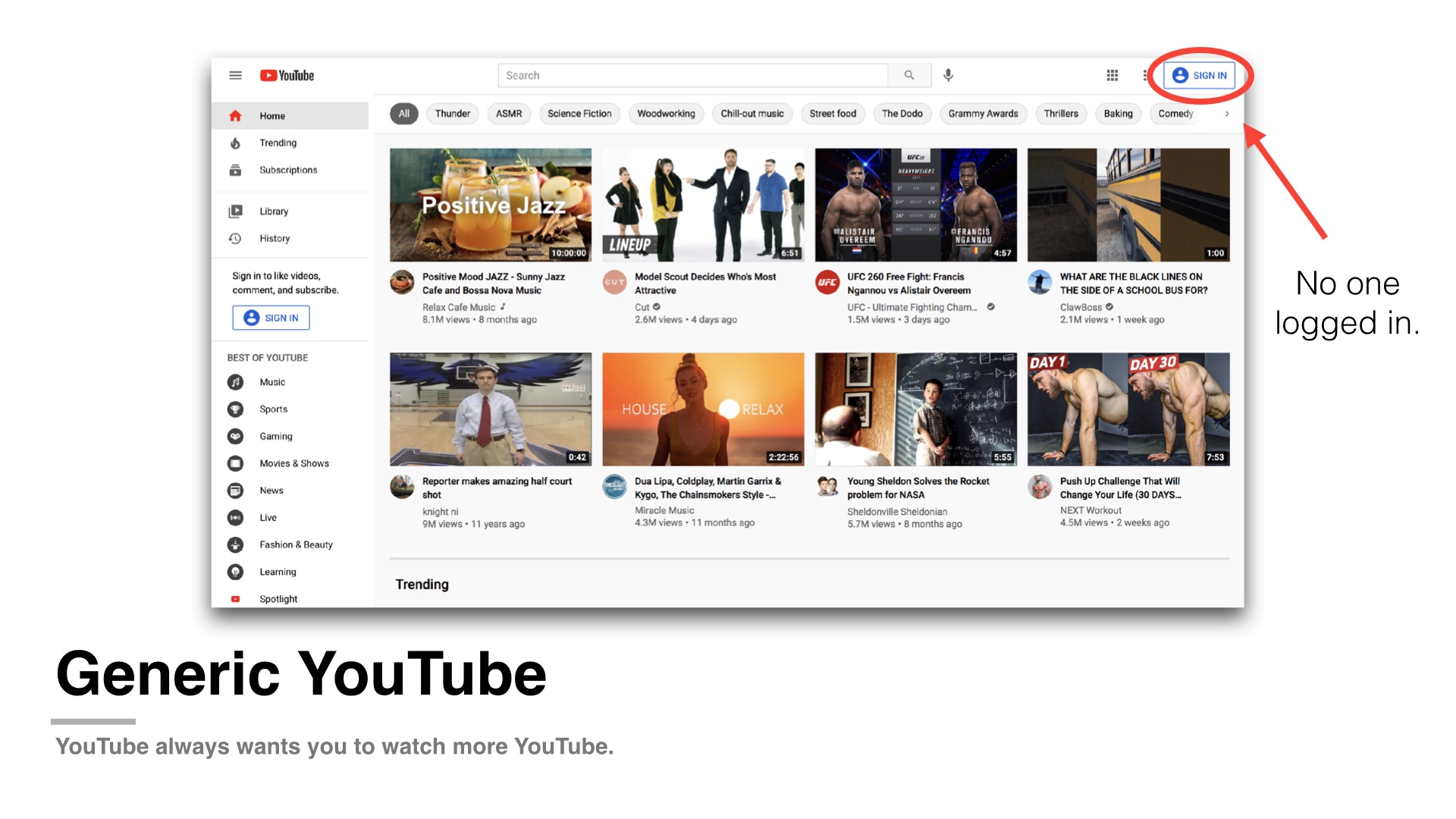The height and width of the screenshot is (819, 1456).
Task: Open the hamburger guide menu
Action: click(235, 76)
